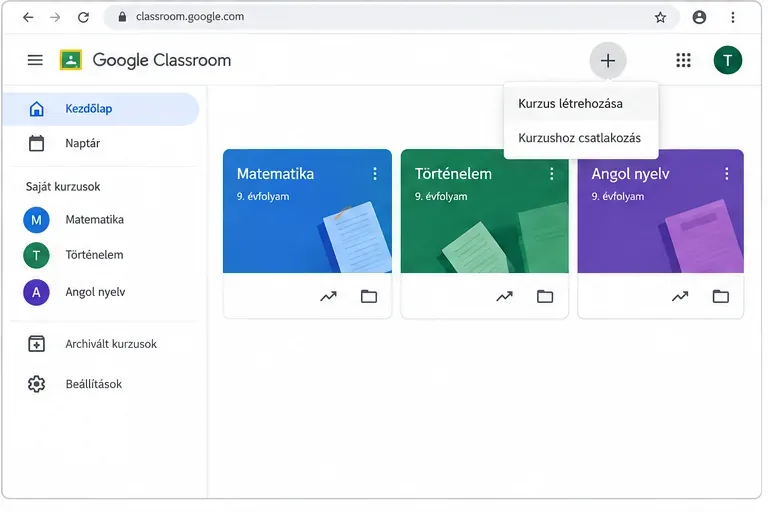Click the classroom.google.com address bar
The image size is (768, 512).
(x=391, y=17)
